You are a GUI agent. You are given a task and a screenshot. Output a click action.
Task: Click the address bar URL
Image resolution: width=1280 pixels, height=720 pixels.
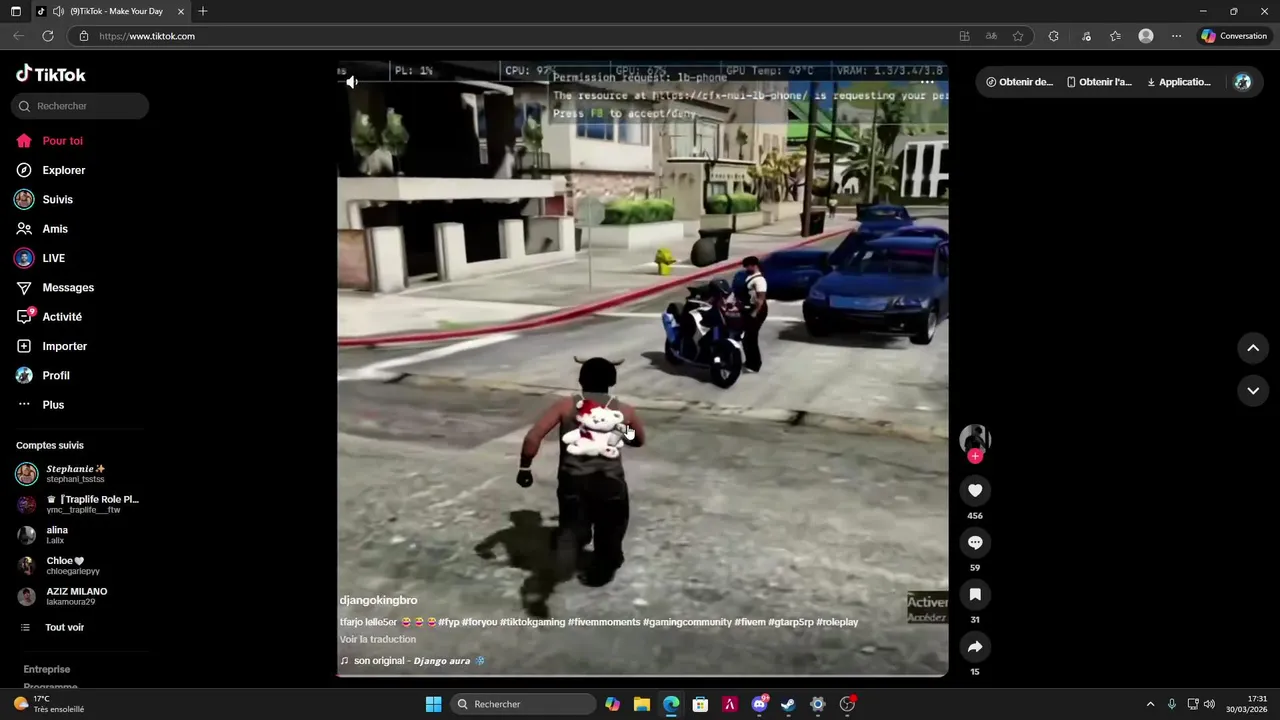point(147,36)
